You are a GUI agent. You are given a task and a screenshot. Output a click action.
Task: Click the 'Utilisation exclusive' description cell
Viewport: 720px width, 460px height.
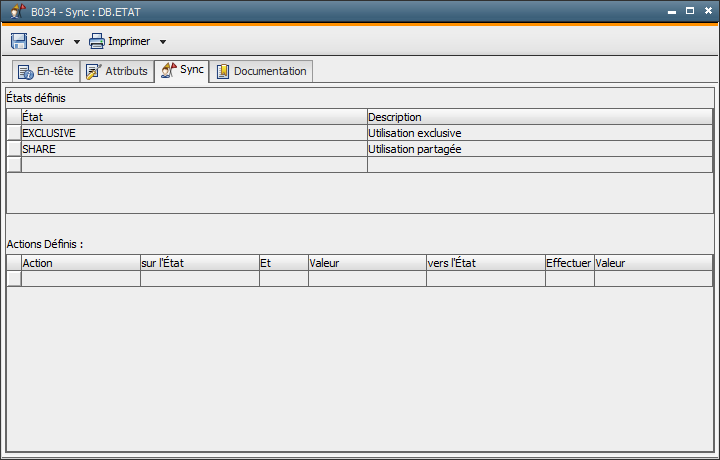(538, 133)
